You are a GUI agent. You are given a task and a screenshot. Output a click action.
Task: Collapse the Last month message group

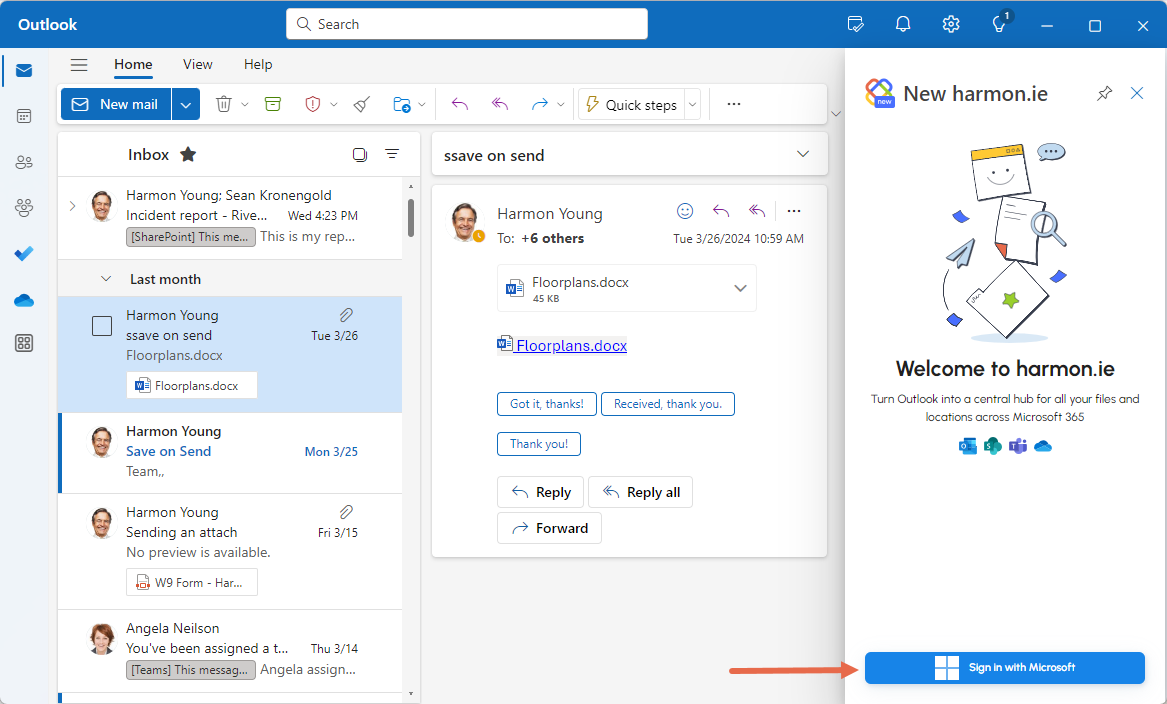click(106, 279)
